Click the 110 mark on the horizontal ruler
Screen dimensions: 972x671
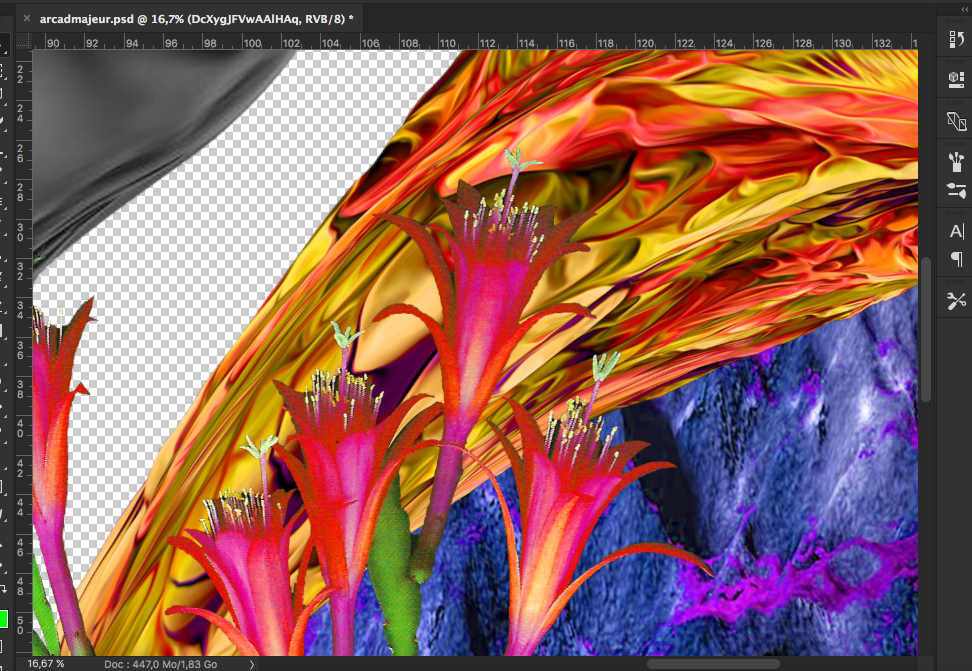click(447, 43)
